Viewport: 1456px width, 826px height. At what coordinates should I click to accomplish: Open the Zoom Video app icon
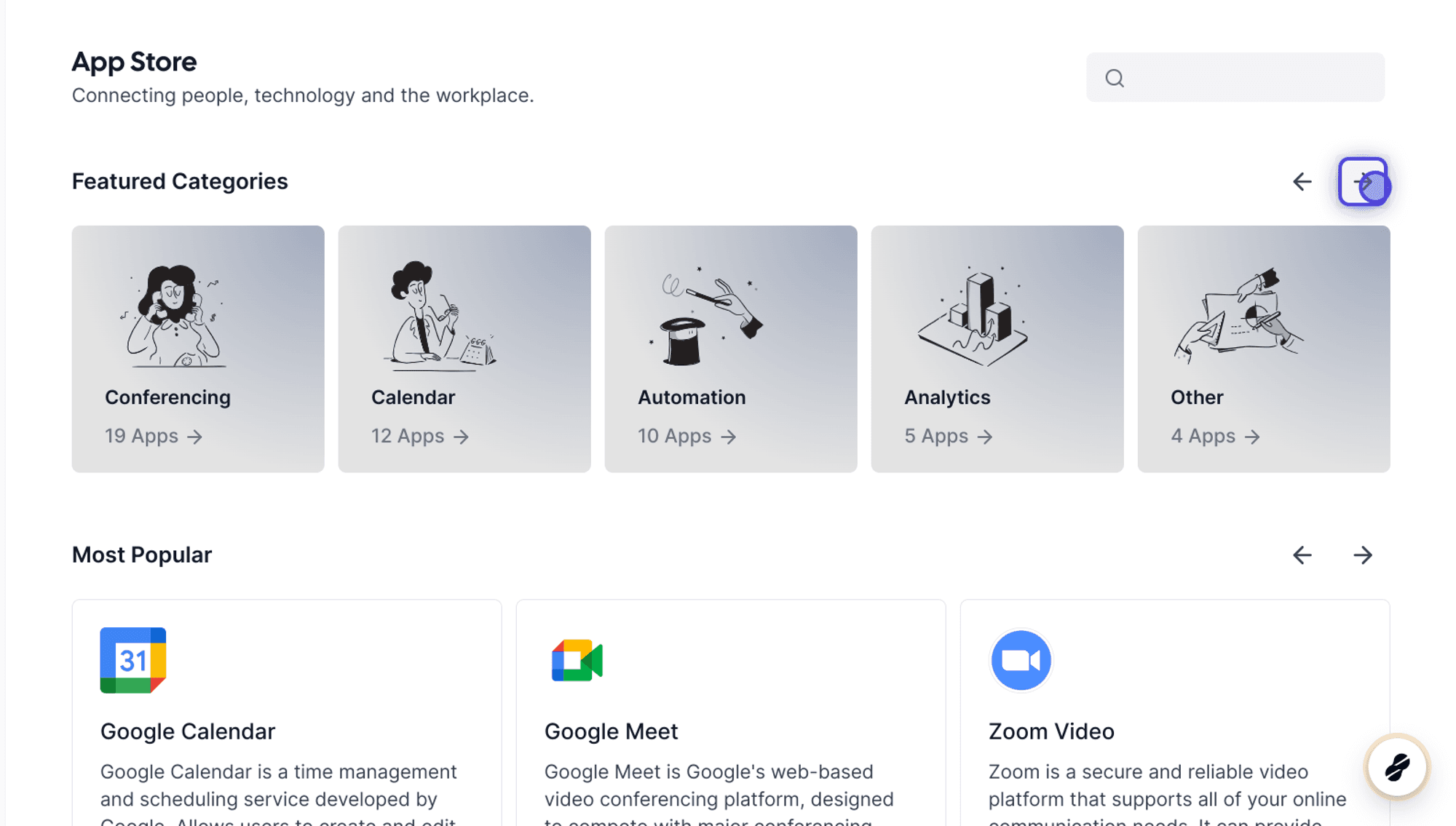click(x=1021, y=660)
